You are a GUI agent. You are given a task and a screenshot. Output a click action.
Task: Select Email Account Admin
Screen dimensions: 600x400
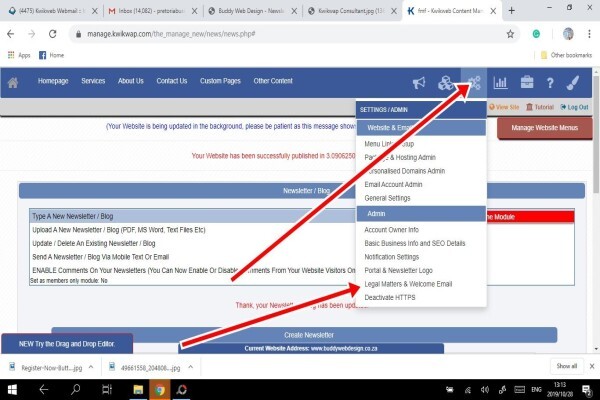[x=393, y=184]
